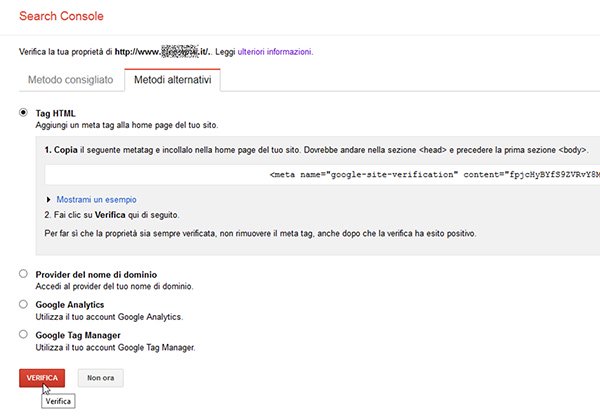The height and width of the screenshot is (416, 600).
Task: Click the Tag HTML label text
Action: point(55,113)
